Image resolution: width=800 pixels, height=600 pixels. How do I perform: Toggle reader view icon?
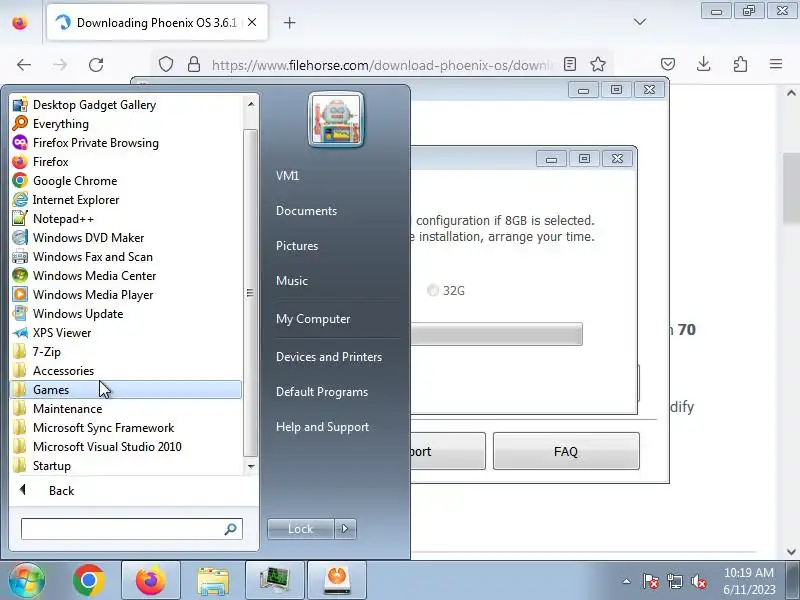pyautogui.click(x=570, y=64)
